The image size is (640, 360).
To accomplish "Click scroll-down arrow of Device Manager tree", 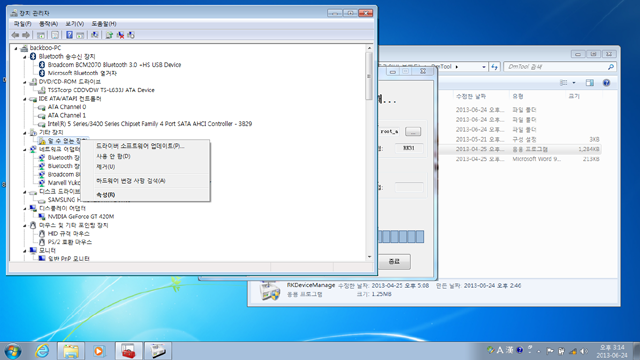I will coord(369,257).
